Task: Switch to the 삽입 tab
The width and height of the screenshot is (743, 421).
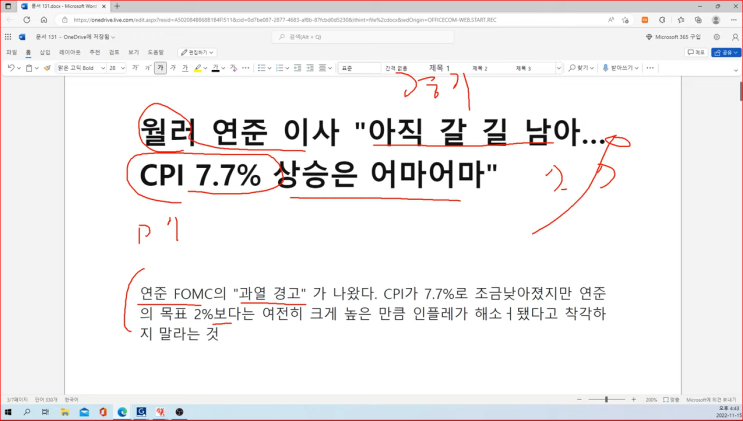Action: point(45,52)
